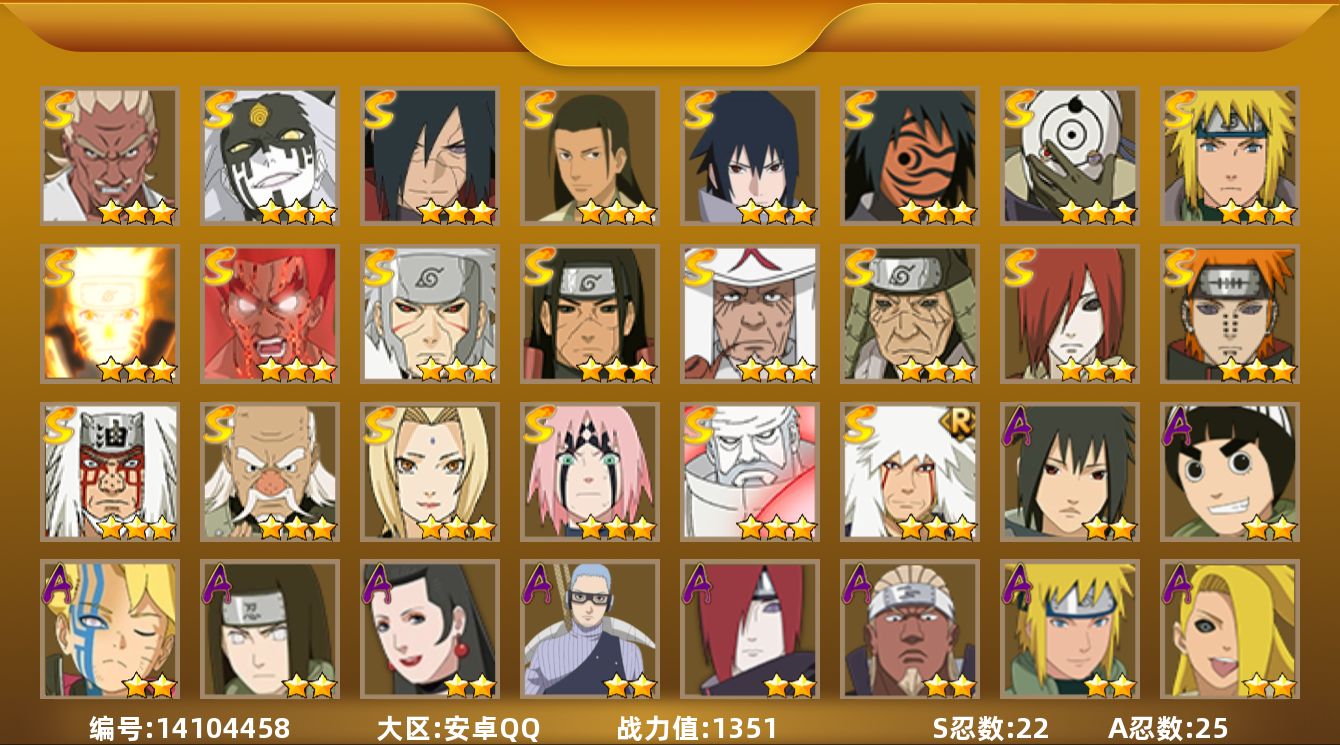Image resolution: width=1340 pixels, height=745 pixels.
Task: Select the glowing orange chakra mode Naruto card
Action: click(110, 314)
